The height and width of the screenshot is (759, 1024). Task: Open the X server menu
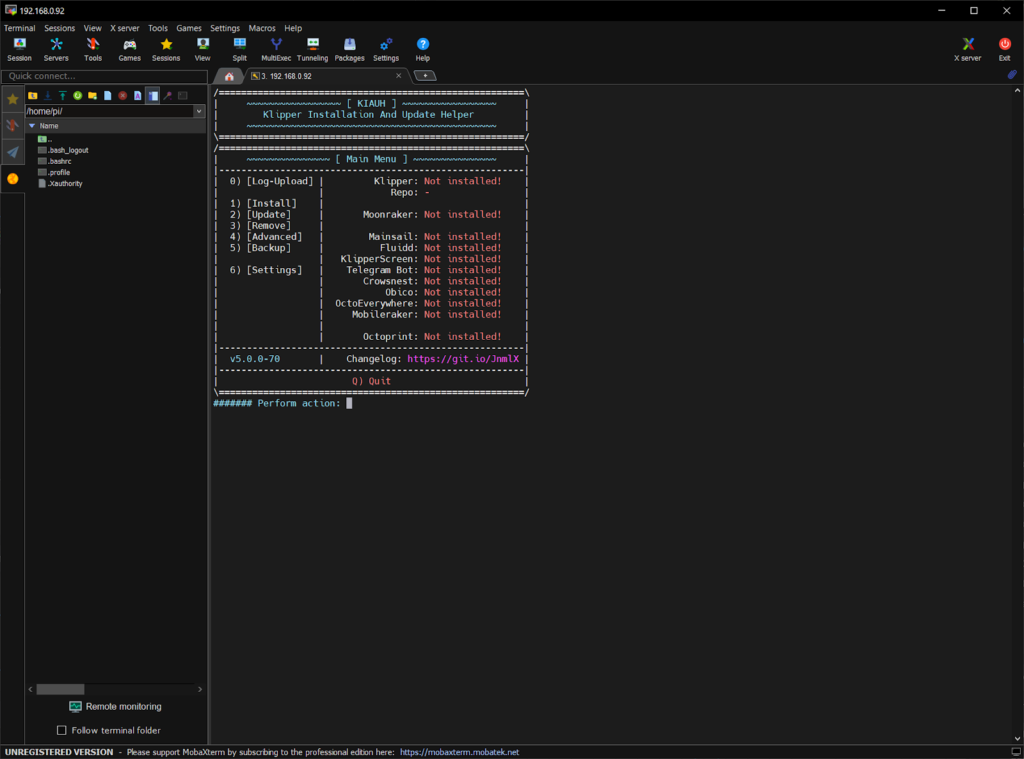(x=124, y=28)
